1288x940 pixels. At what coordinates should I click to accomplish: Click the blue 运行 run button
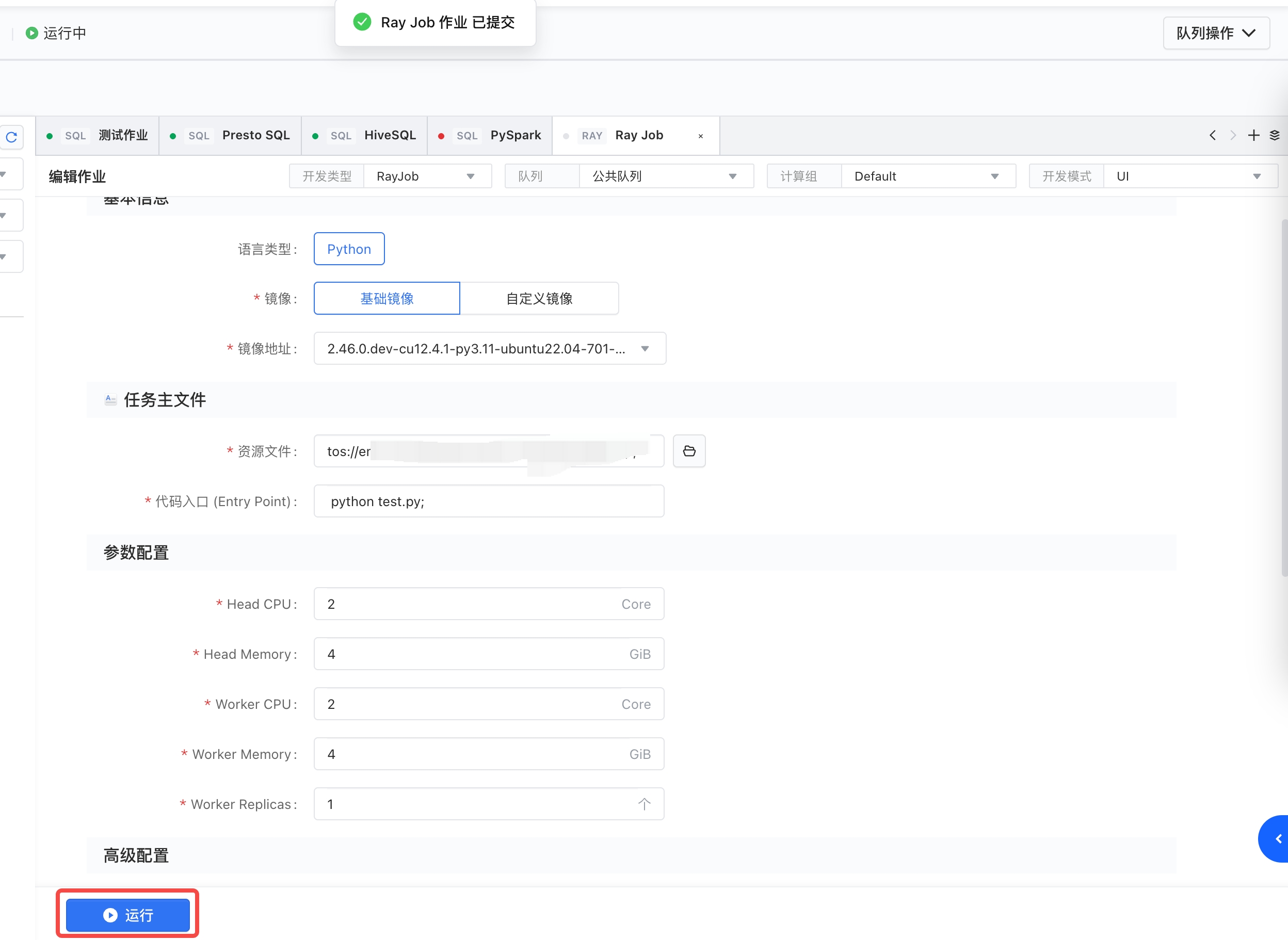point(128,915)
